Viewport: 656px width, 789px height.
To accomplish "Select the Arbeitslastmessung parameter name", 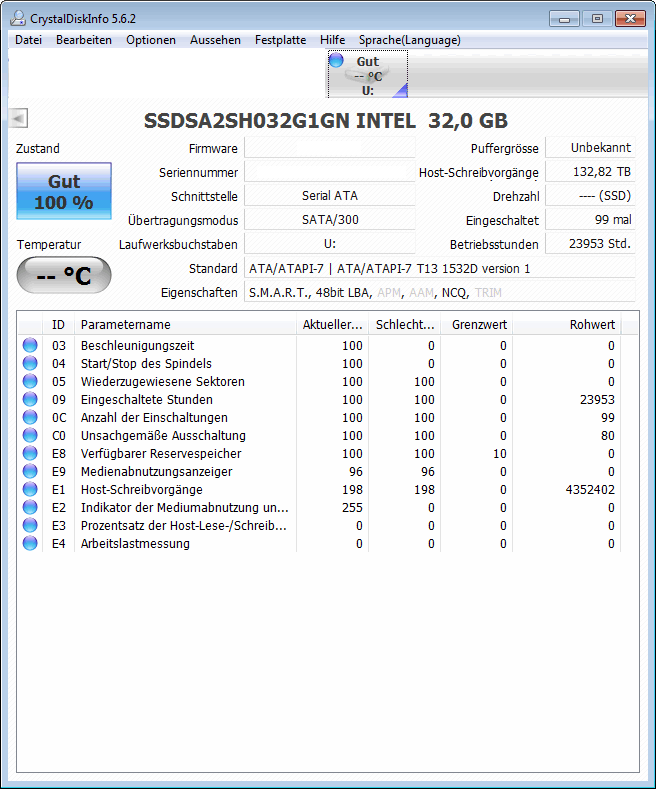I will point(135,544).
